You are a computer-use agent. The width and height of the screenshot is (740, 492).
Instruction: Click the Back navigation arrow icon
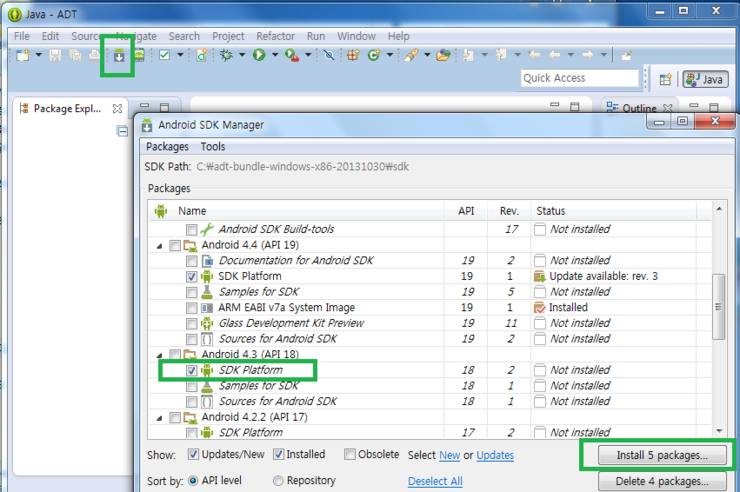[x=555, y=56]
